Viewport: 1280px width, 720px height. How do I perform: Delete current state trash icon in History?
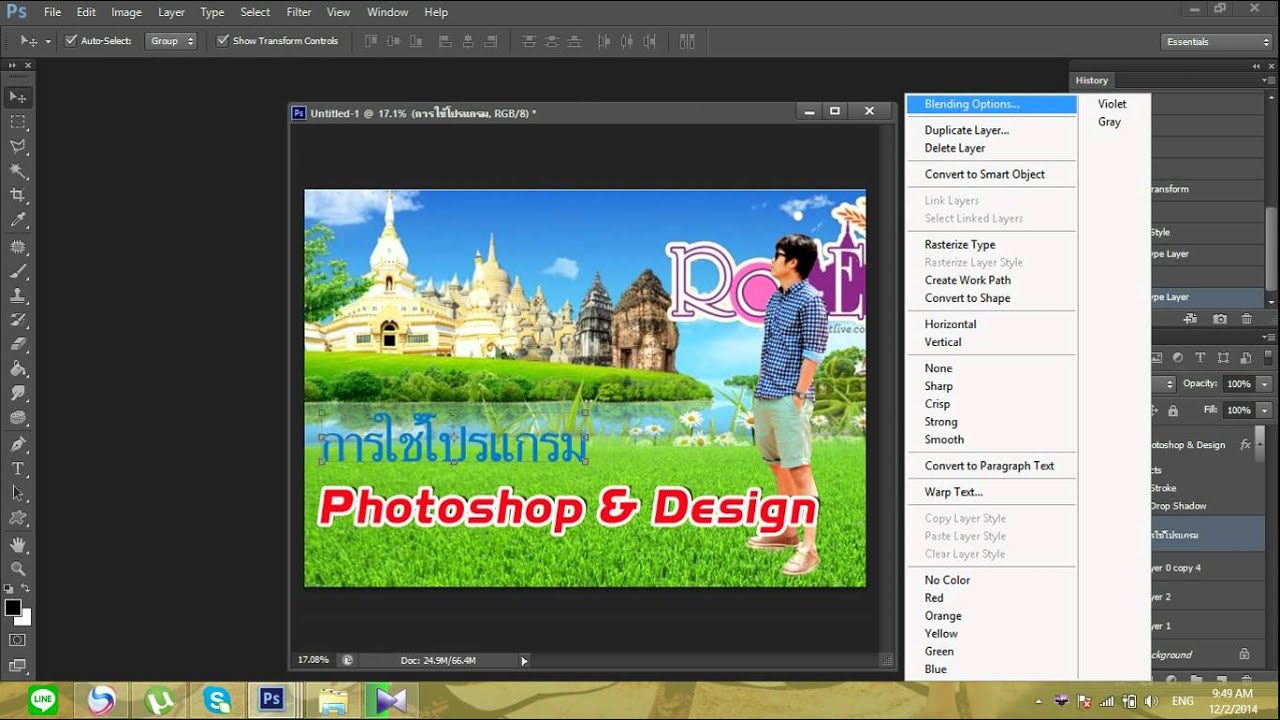pyautogui.click(x=1246, y=319)
